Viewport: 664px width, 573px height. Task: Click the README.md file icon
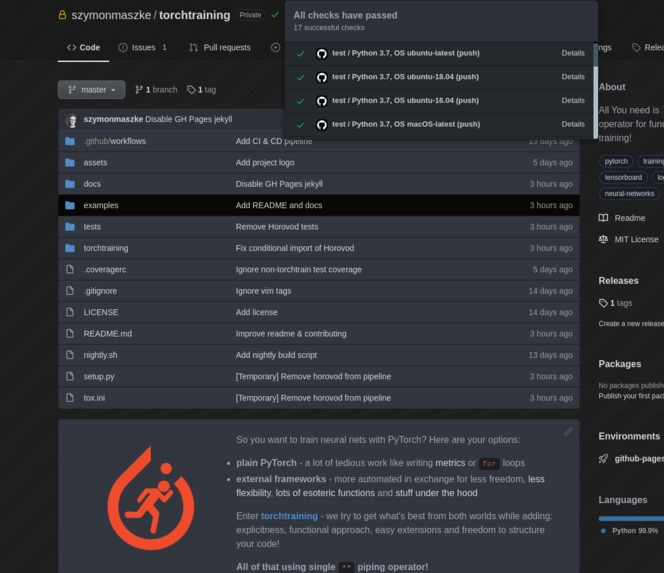point(70,334)
